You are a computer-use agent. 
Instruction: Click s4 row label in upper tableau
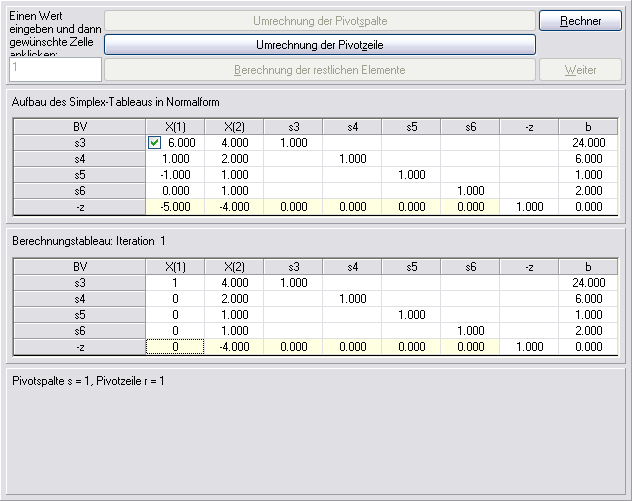click(x=80, y=159)
